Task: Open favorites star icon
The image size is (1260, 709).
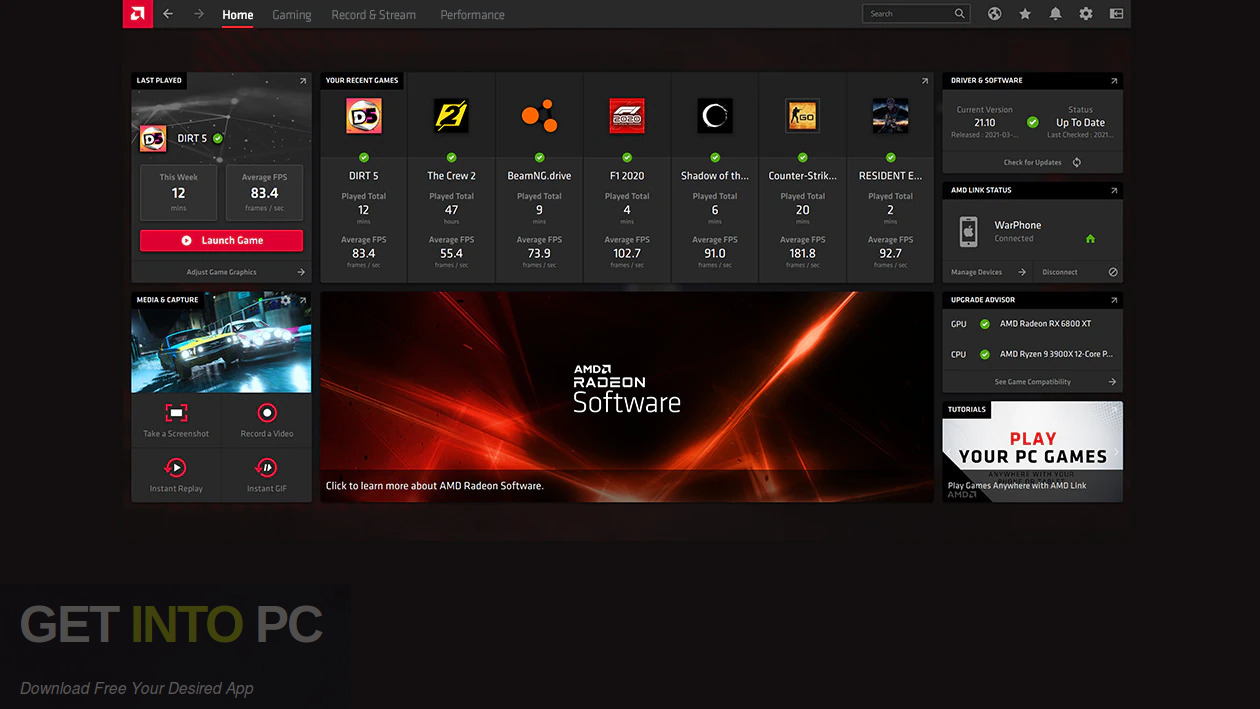Action: [1025, 14]
